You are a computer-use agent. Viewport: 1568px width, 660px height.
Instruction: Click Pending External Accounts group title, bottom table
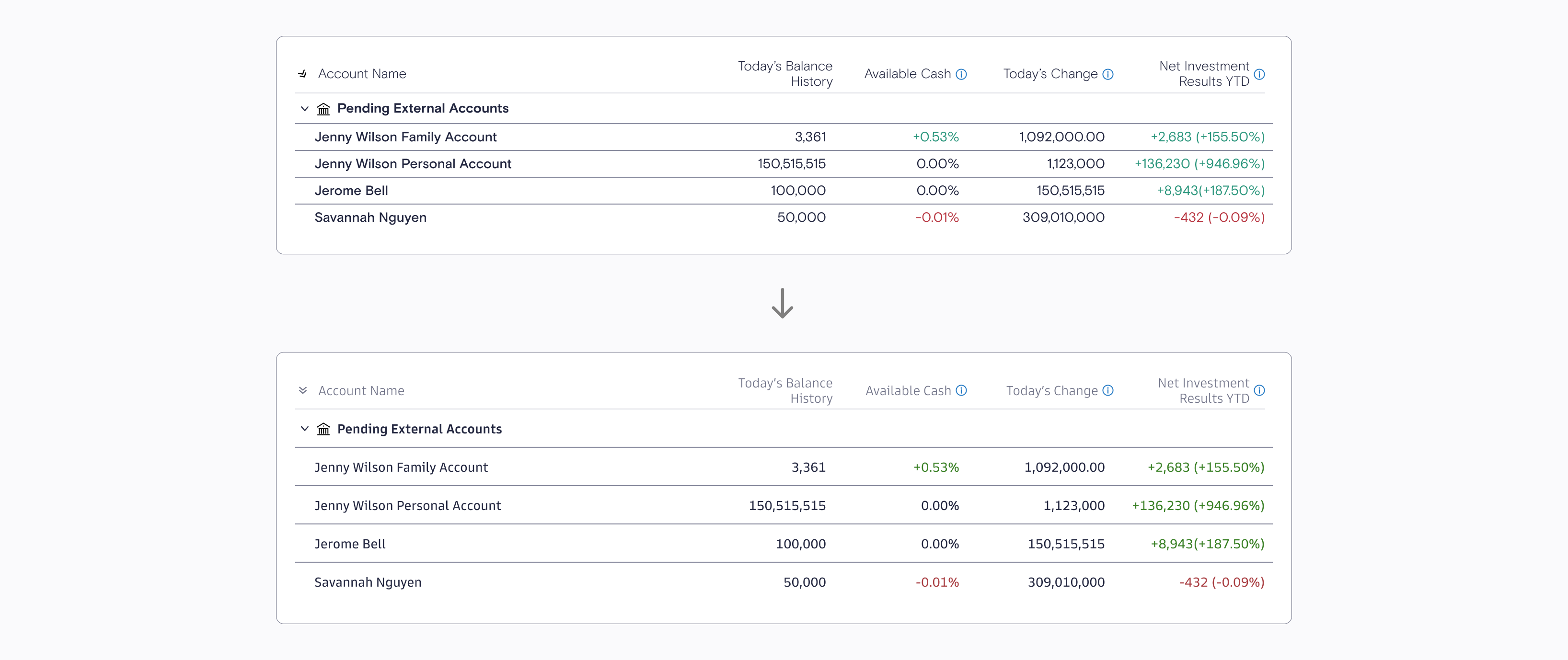click(419, 430)
